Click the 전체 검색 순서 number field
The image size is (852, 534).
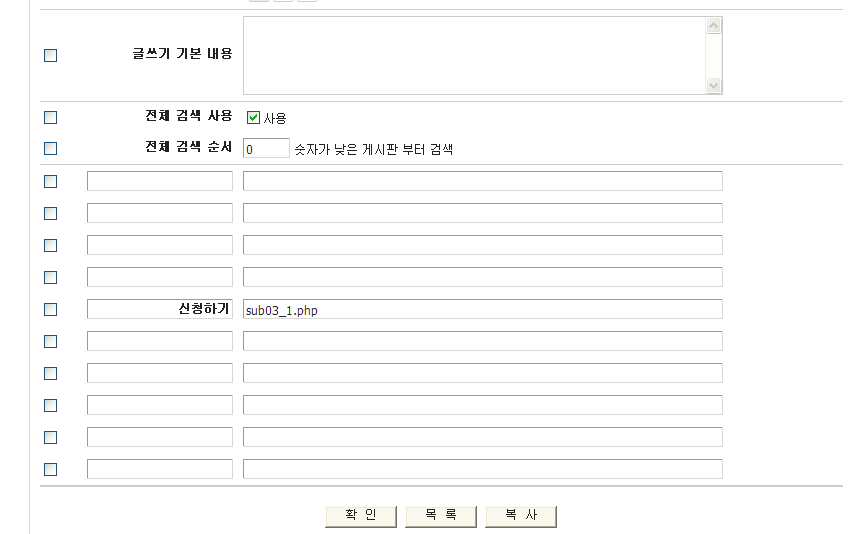(x=266, y=148)
